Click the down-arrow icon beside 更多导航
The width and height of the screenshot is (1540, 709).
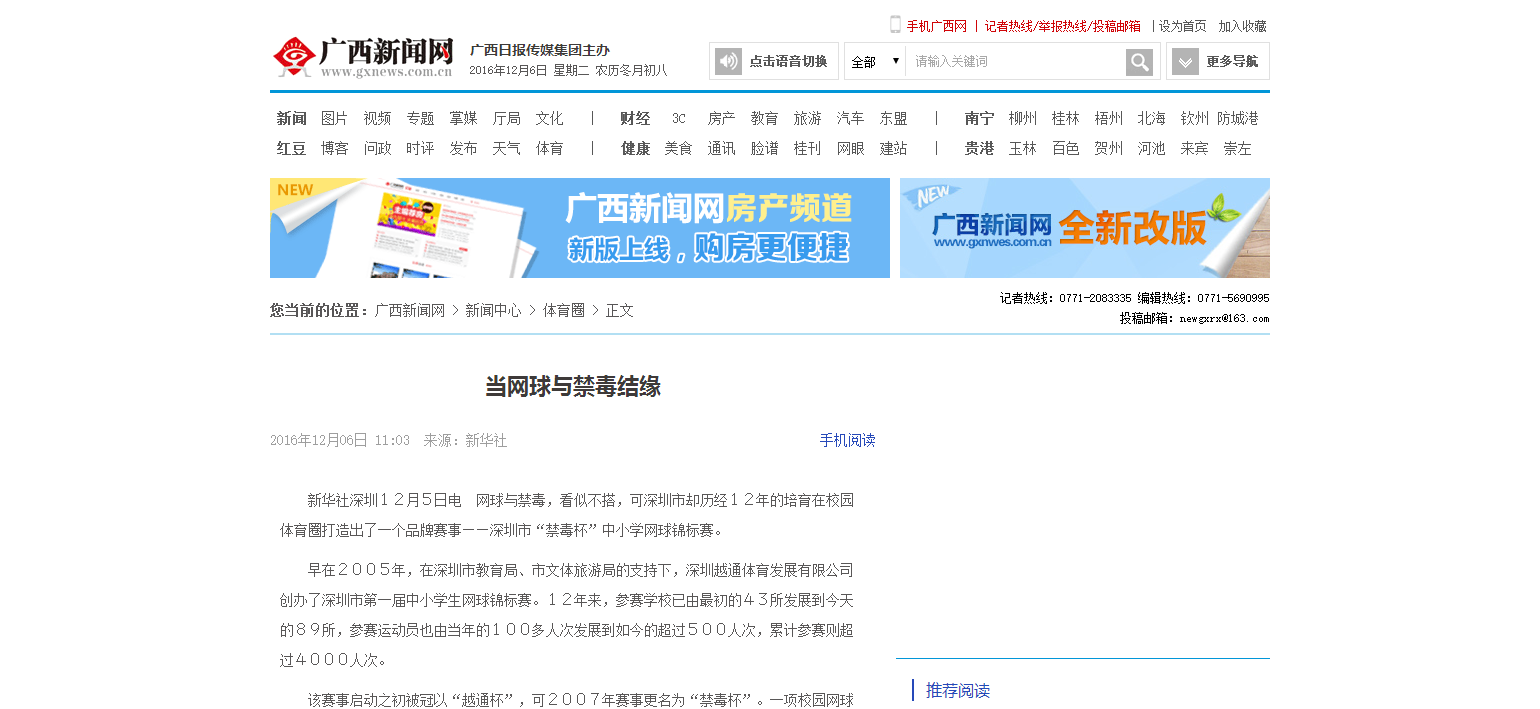tap(1185, 62)
